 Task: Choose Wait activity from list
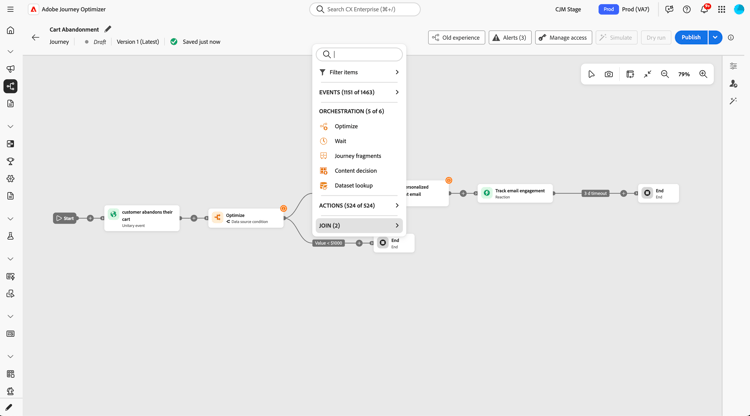pyautogui.click(x=359, y=141)
